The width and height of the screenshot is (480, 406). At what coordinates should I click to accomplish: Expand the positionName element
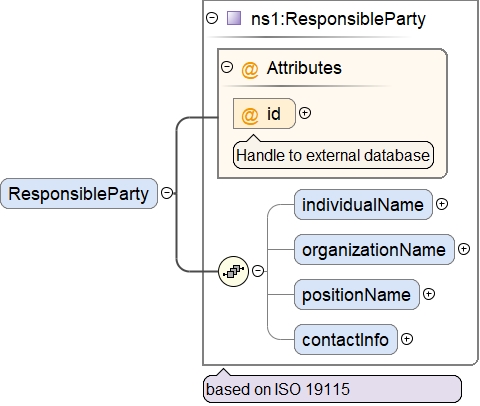429,294
